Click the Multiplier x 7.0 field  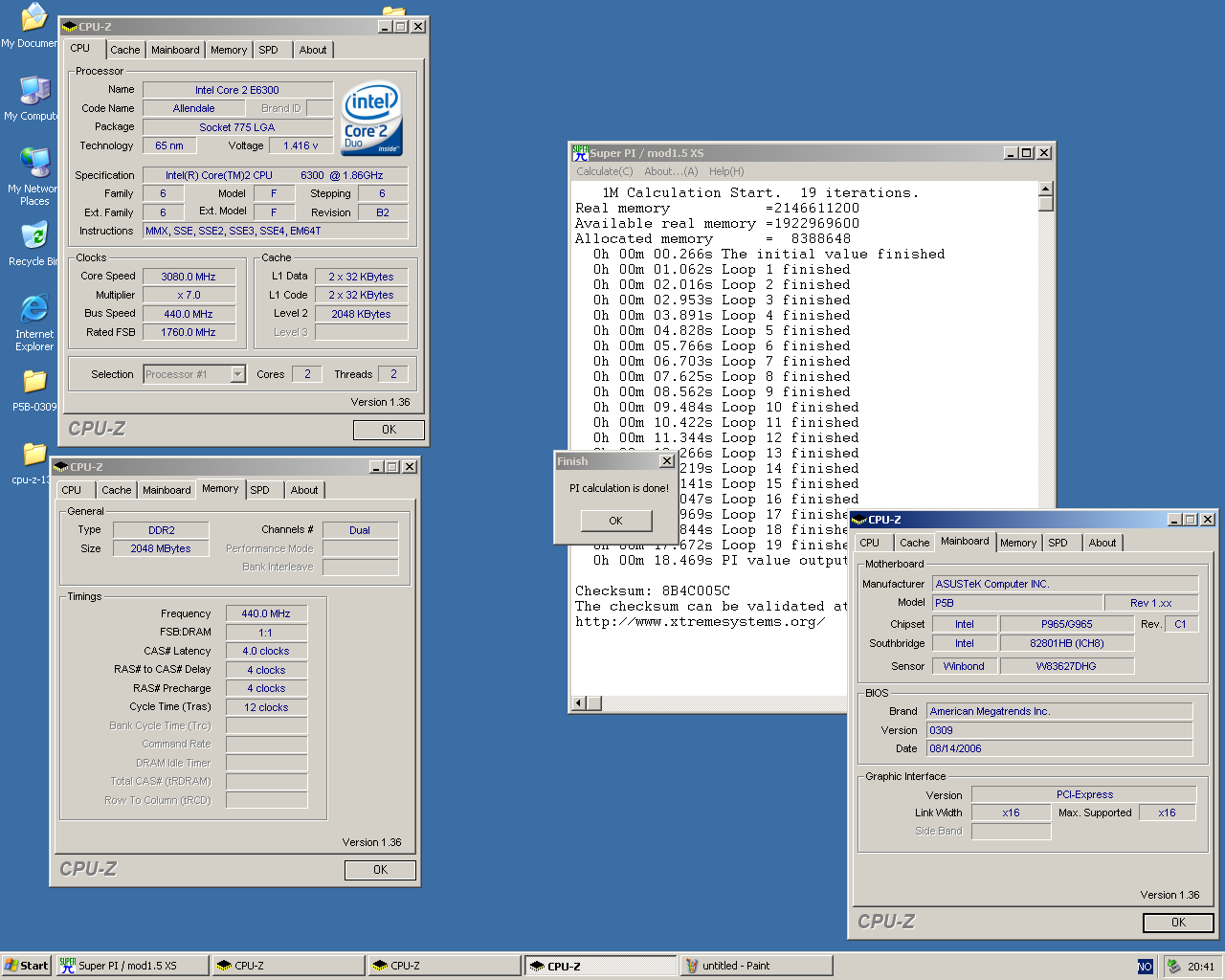coord(189,295)
